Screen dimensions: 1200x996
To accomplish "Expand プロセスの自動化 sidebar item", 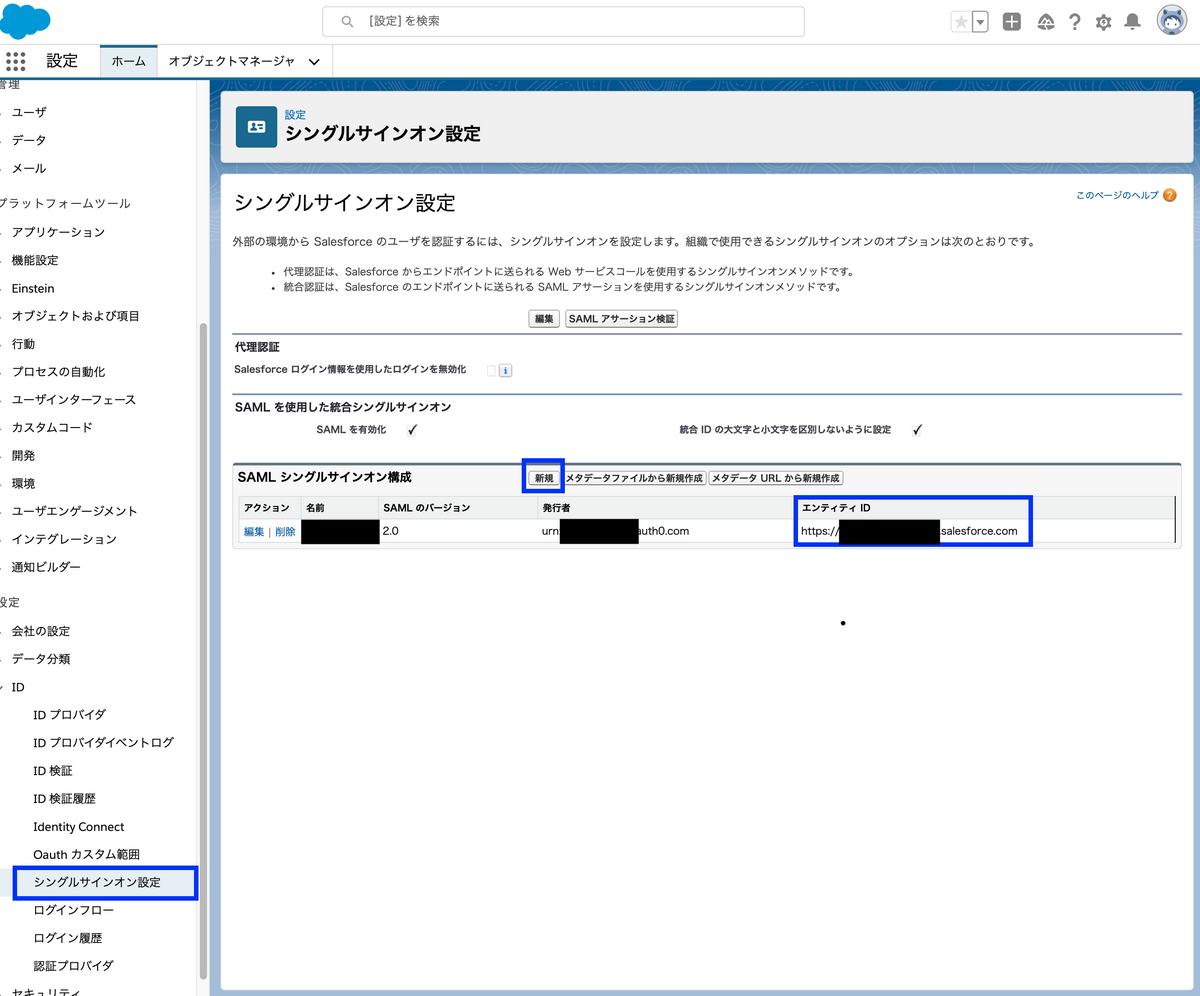I will point(58,372).
